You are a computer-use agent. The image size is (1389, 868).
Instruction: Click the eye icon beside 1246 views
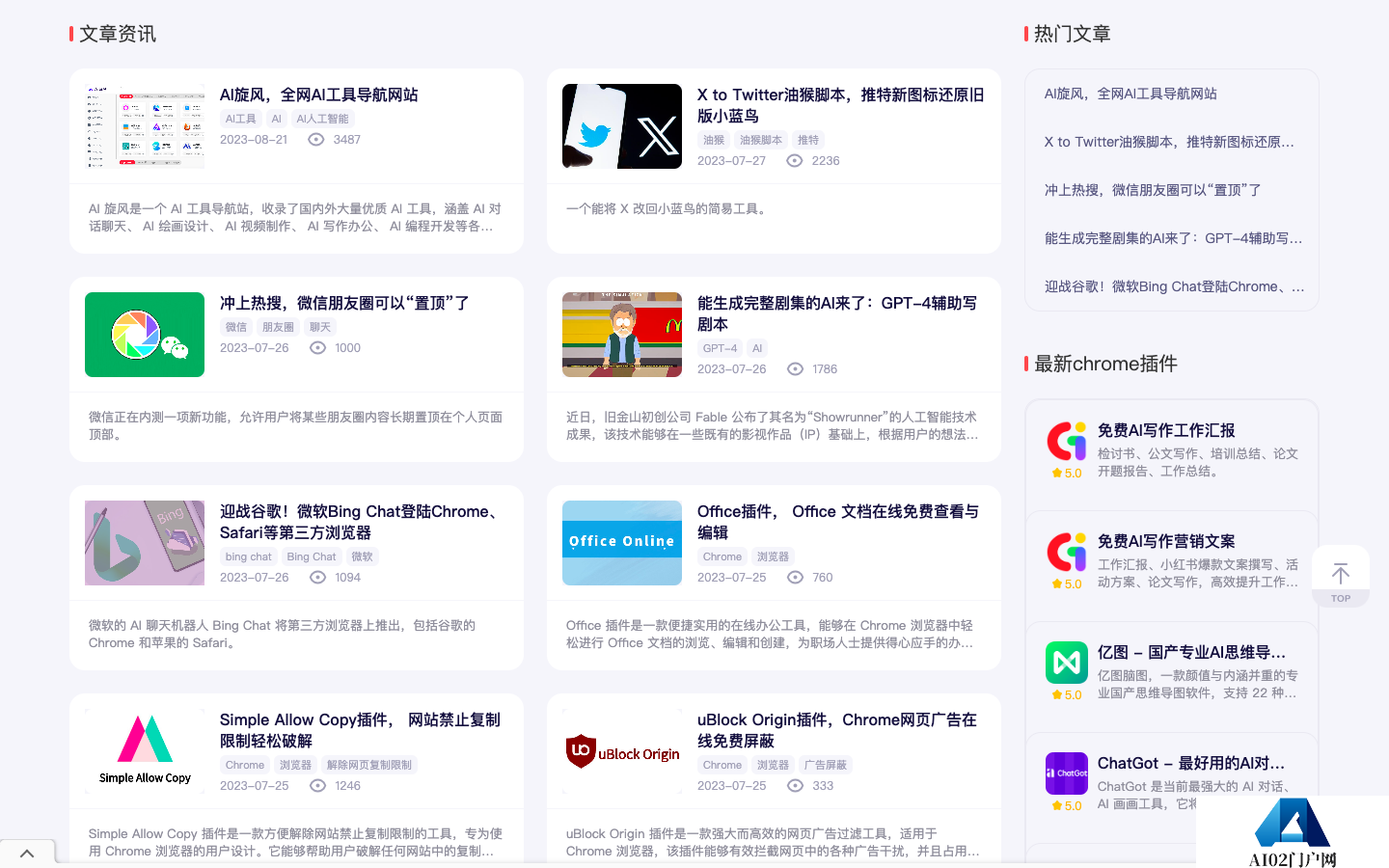[x=317, y=786]
